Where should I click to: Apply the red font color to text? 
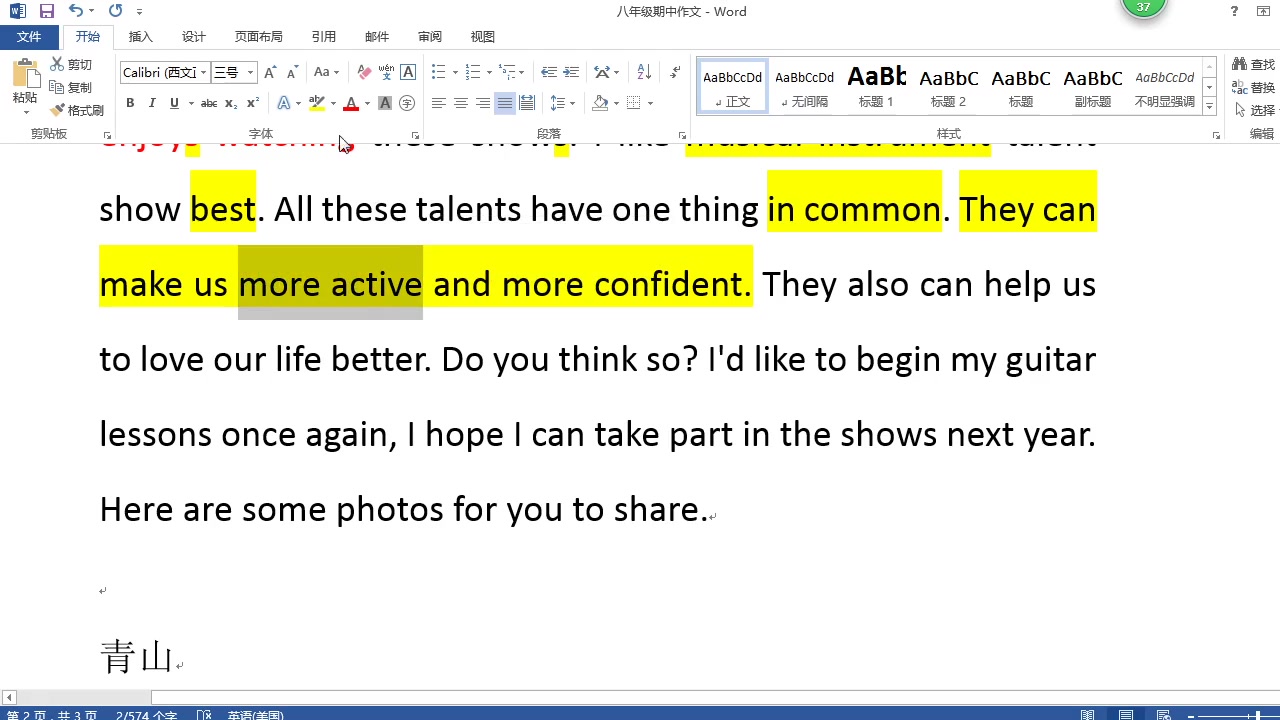[x=351, y=103]
